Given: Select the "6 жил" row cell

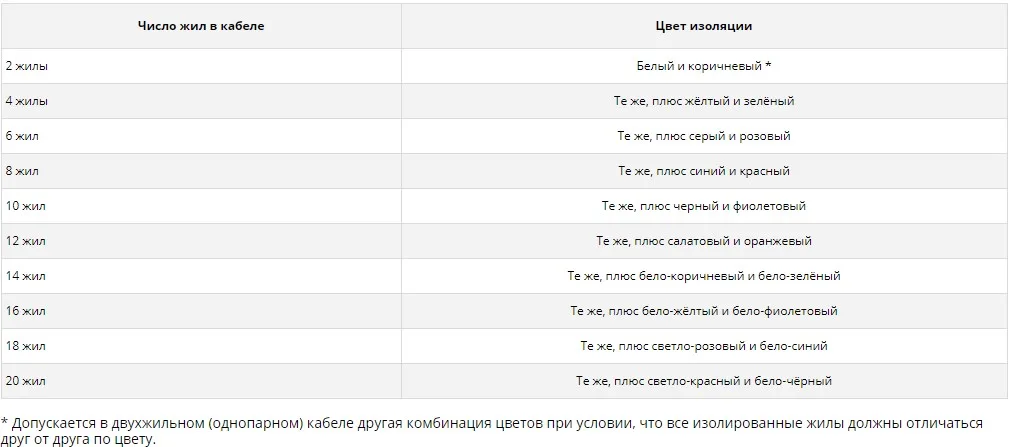Looking at the screenshot, I should pos(22,136).
